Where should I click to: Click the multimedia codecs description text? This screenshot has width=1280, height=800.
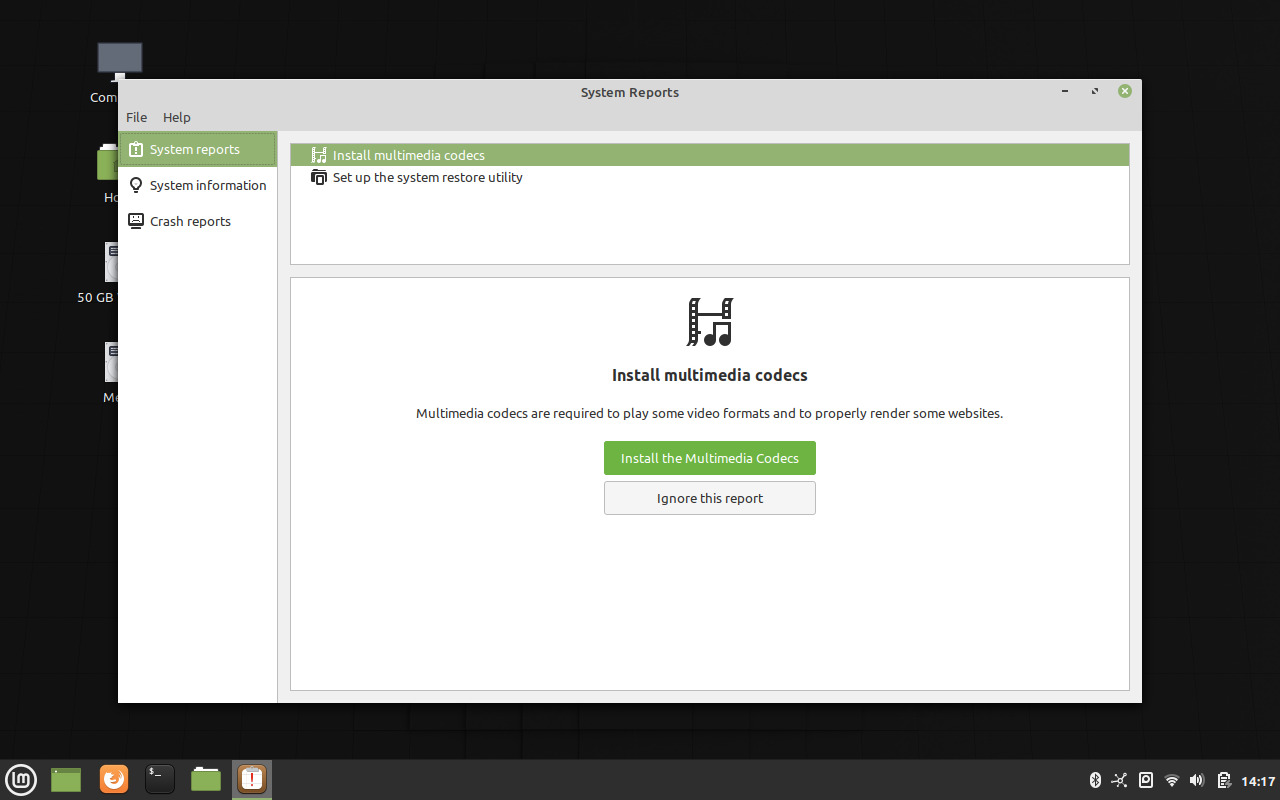coord(710,413)
